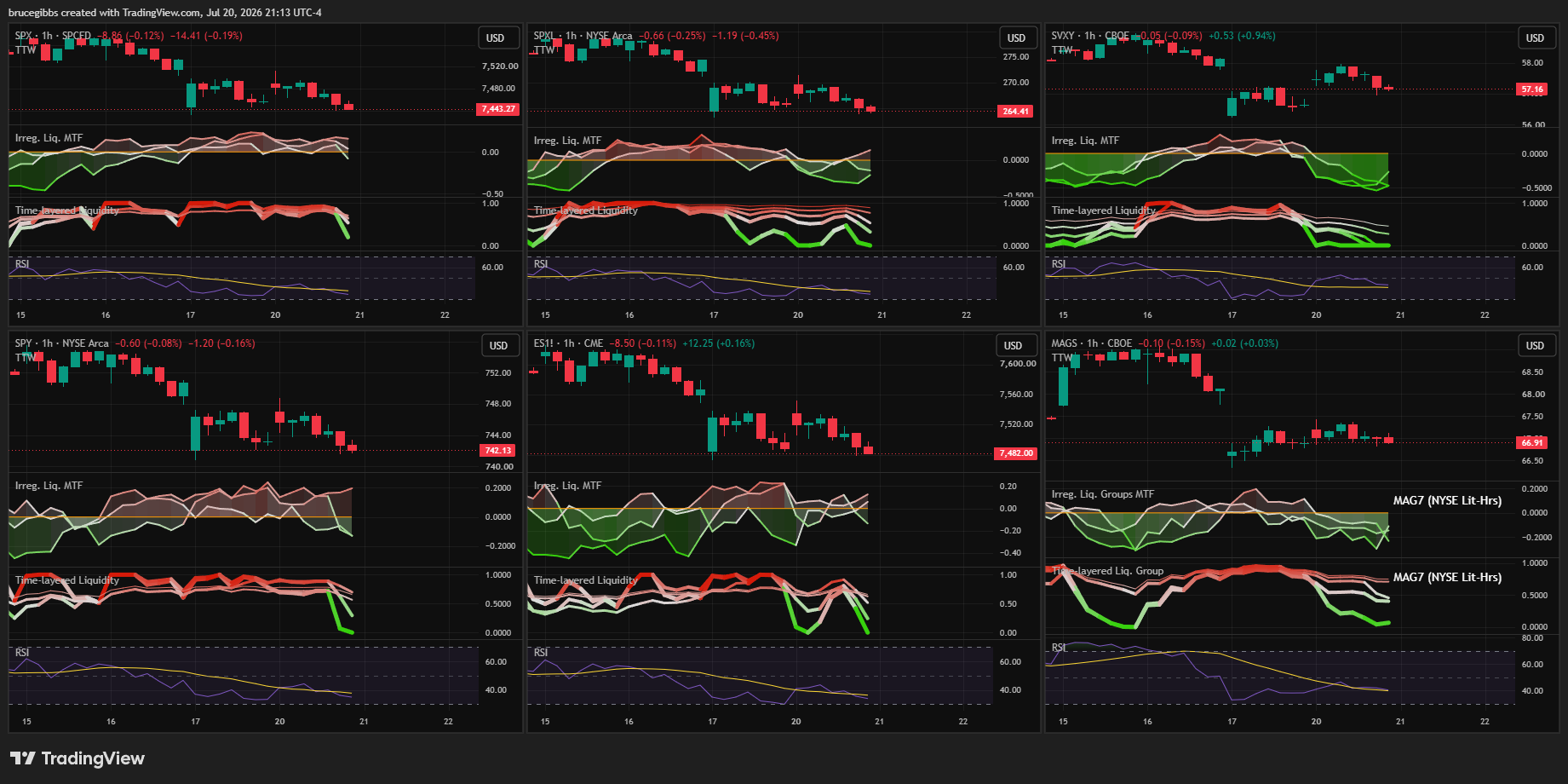
Task: Select 'Irreg. Liq. MTF' indicator in SPXL chart
Action: tap(567, 141)
